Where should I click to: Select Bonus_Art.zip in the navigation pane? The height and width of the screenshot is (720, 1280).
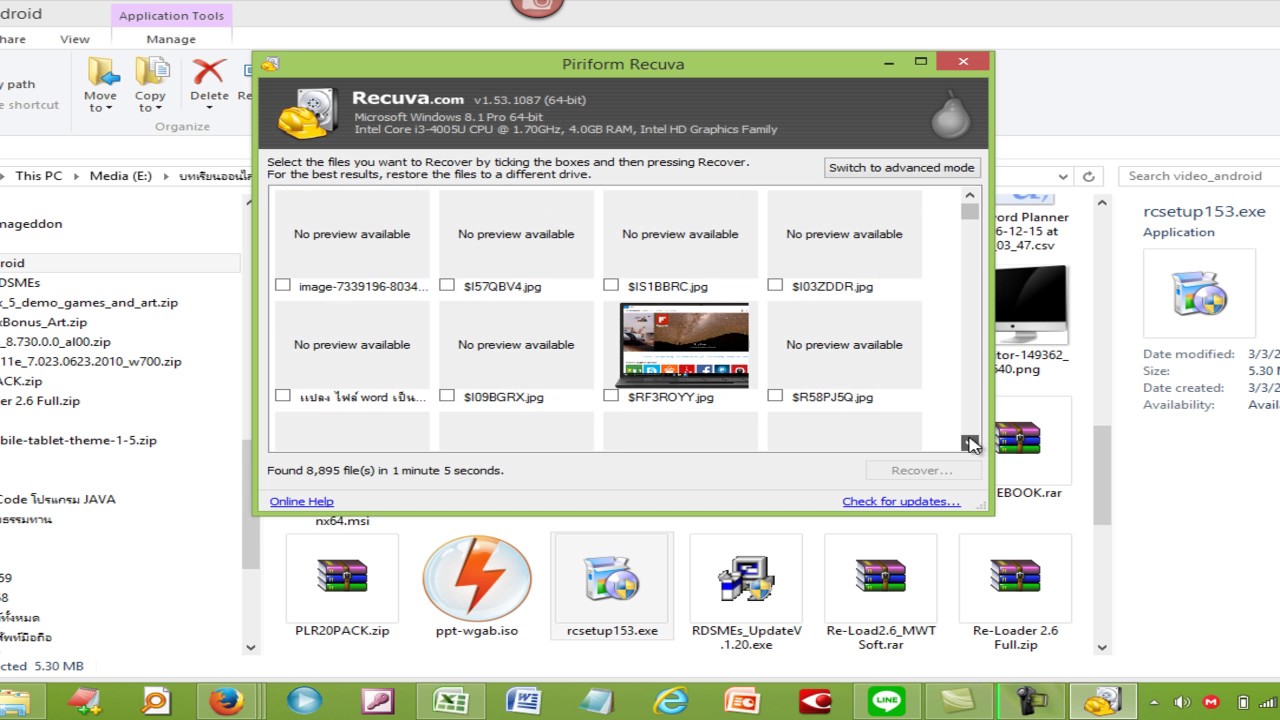[x=45, y=322]
